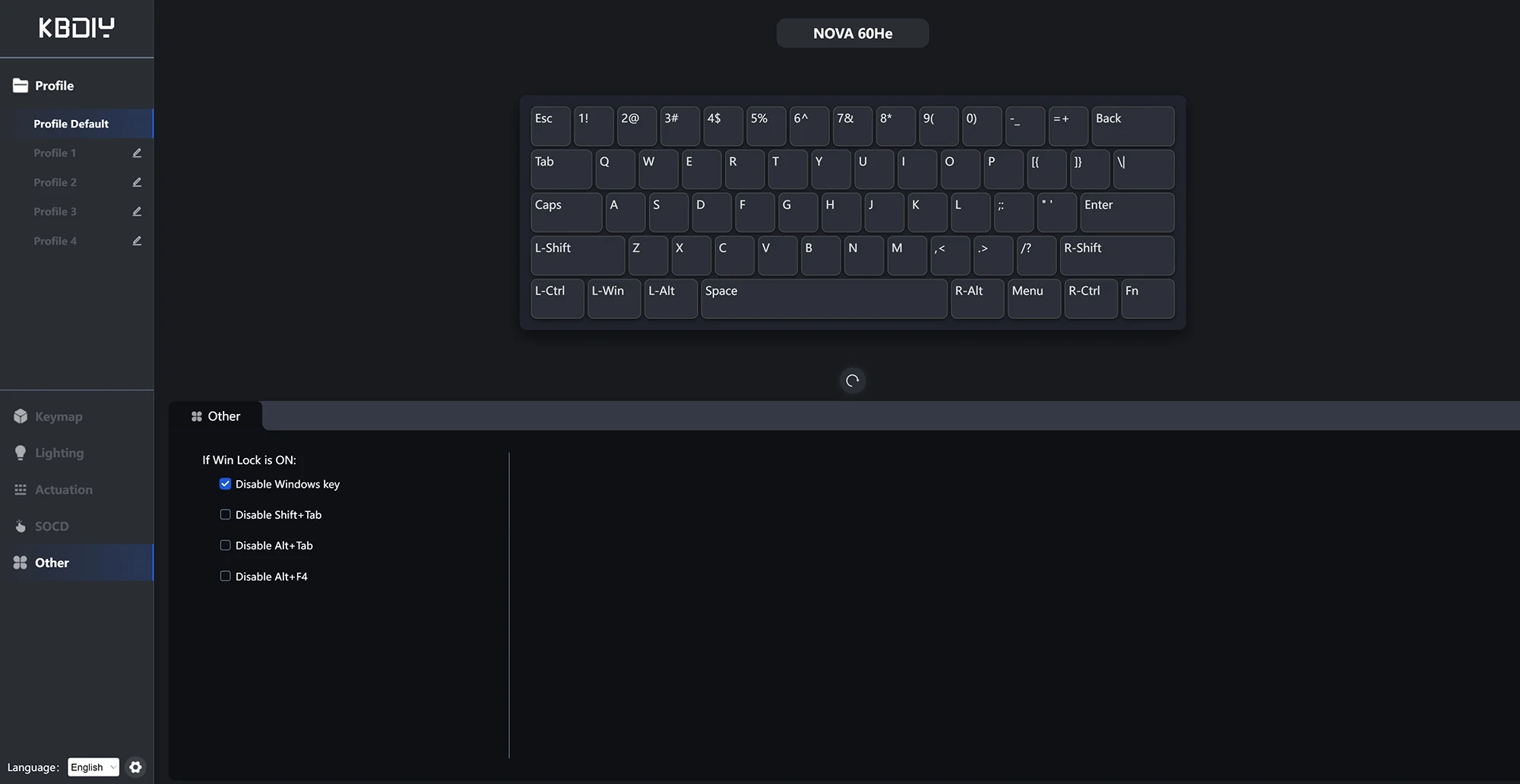Click the Back key on the keyboard
Viewport: 1520px width, 784px height.
coord(1133,126)
